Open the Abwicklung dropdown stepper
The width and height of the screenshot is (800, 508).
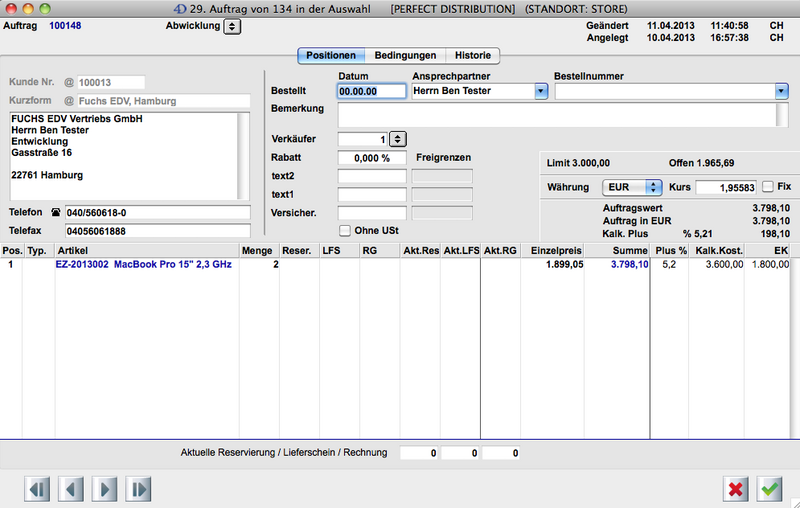232,26
